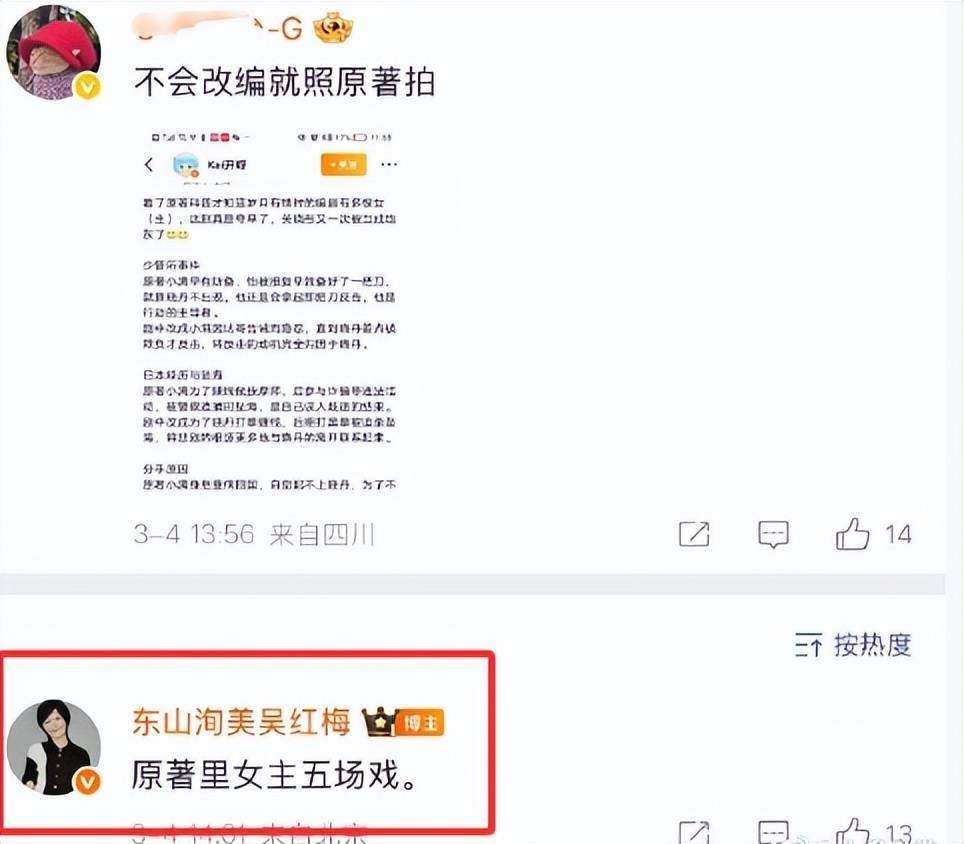Click the gold crown badge beside the -G username
The image size is (964, 844).
333,28
